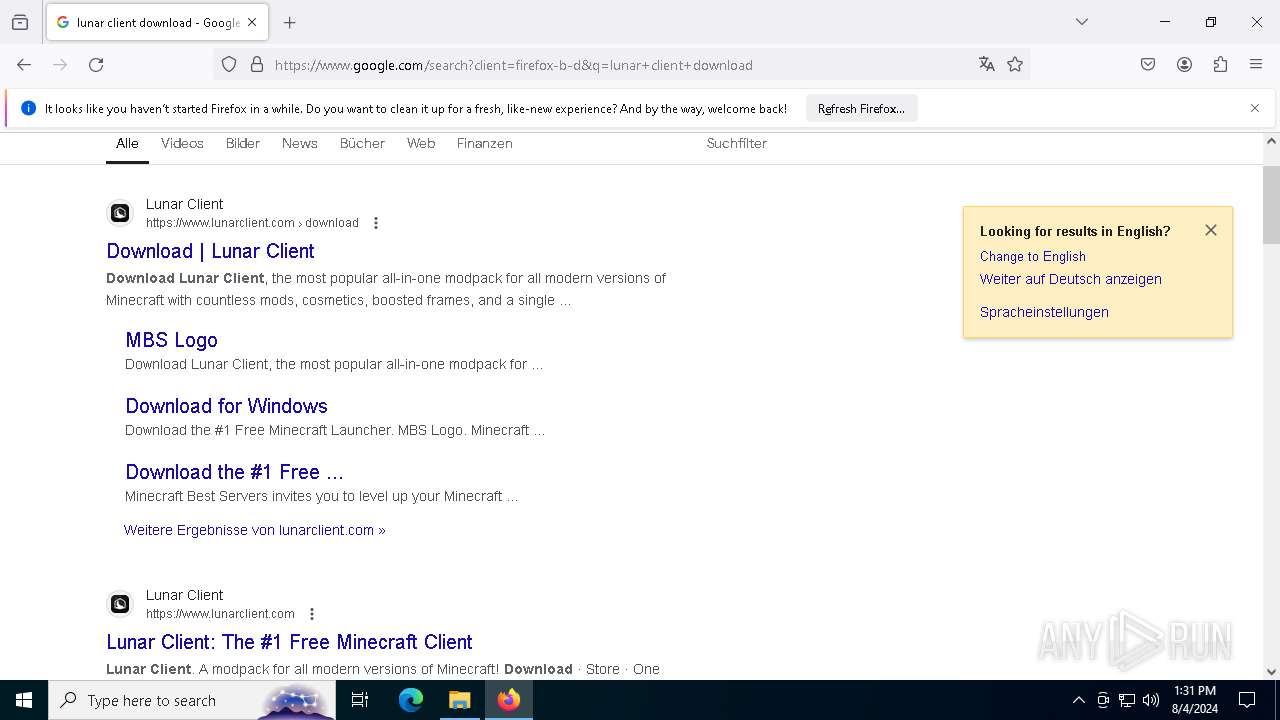
Task: Click the taskbar search box
Action: (192, 700)
